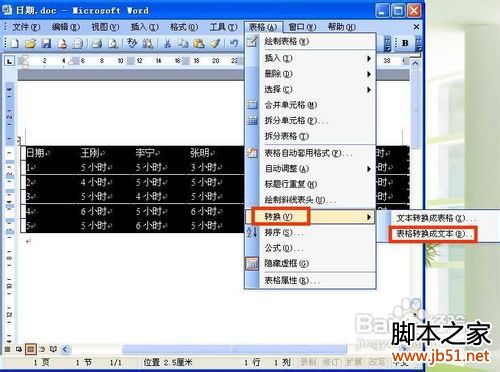Open the 帮助 (Help) menu
Screen dimensions: 500x372
point(342,27)
